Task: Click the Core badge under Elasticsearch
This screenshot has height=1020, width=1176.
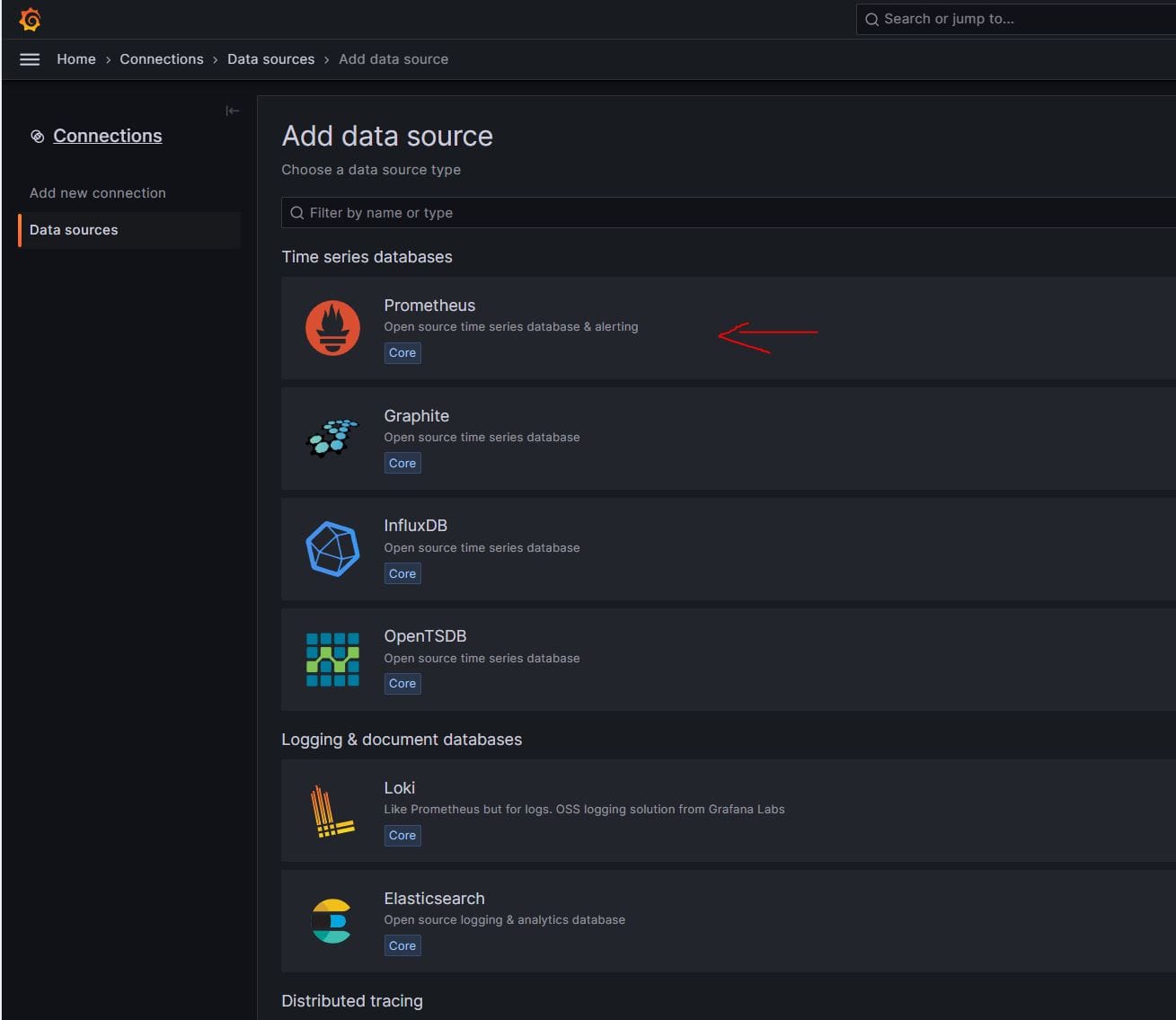Action: click(402, 946)
